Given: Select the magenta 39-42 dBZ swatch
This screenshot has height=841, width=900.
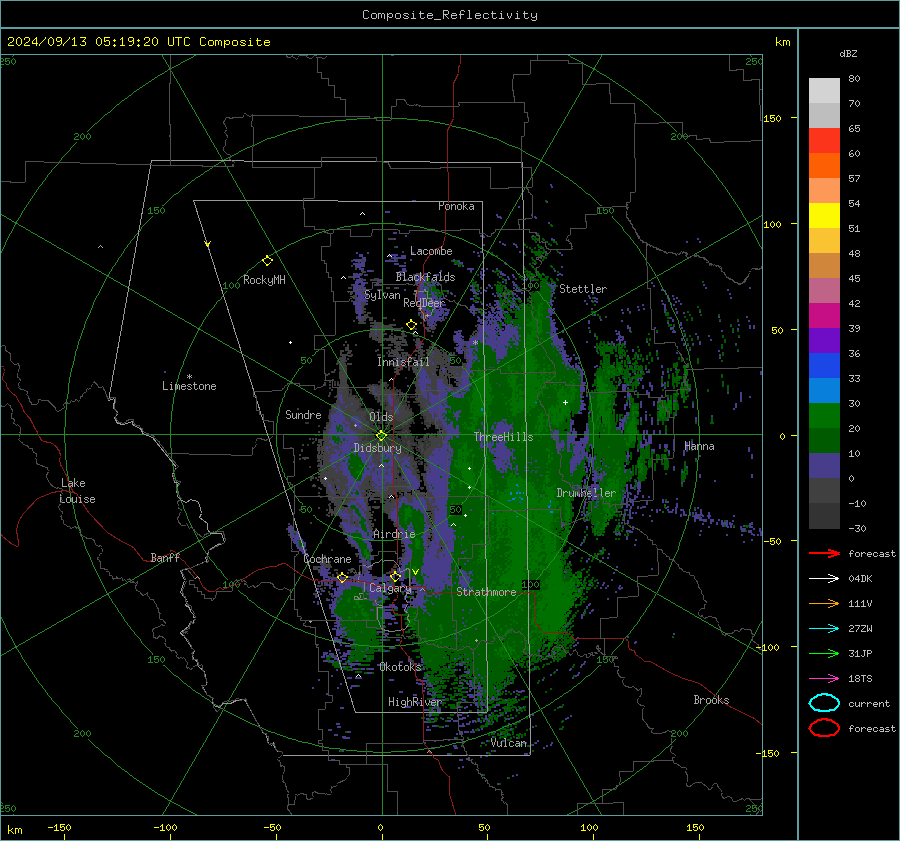Looking at the screenshot, I should click(x=824, y=315).
